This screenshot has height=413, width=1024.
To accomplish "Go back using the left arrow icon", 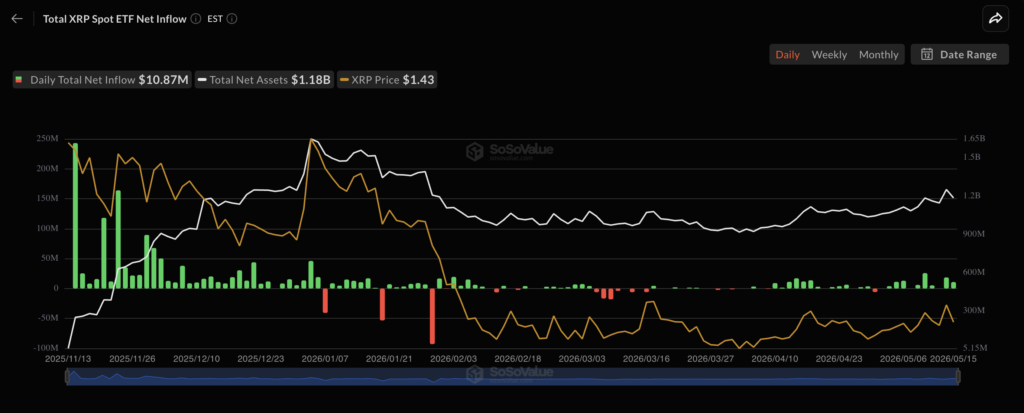I will [x=17, y=18].
